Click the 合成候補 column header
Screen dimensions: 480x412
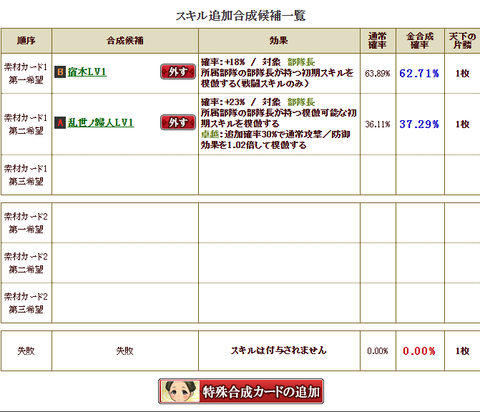point(125,41)
